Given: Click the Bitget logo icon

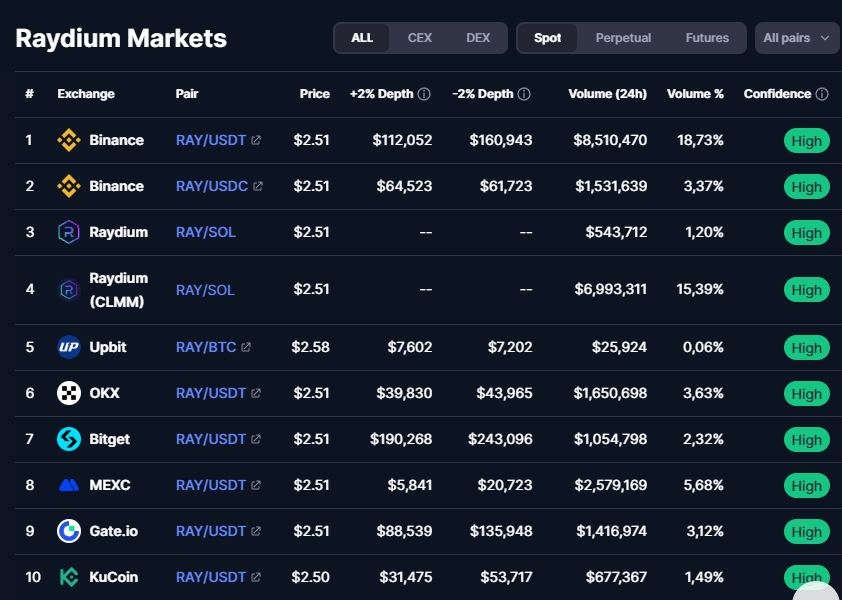Looking at the screenshot, I should tap(69, 439).
